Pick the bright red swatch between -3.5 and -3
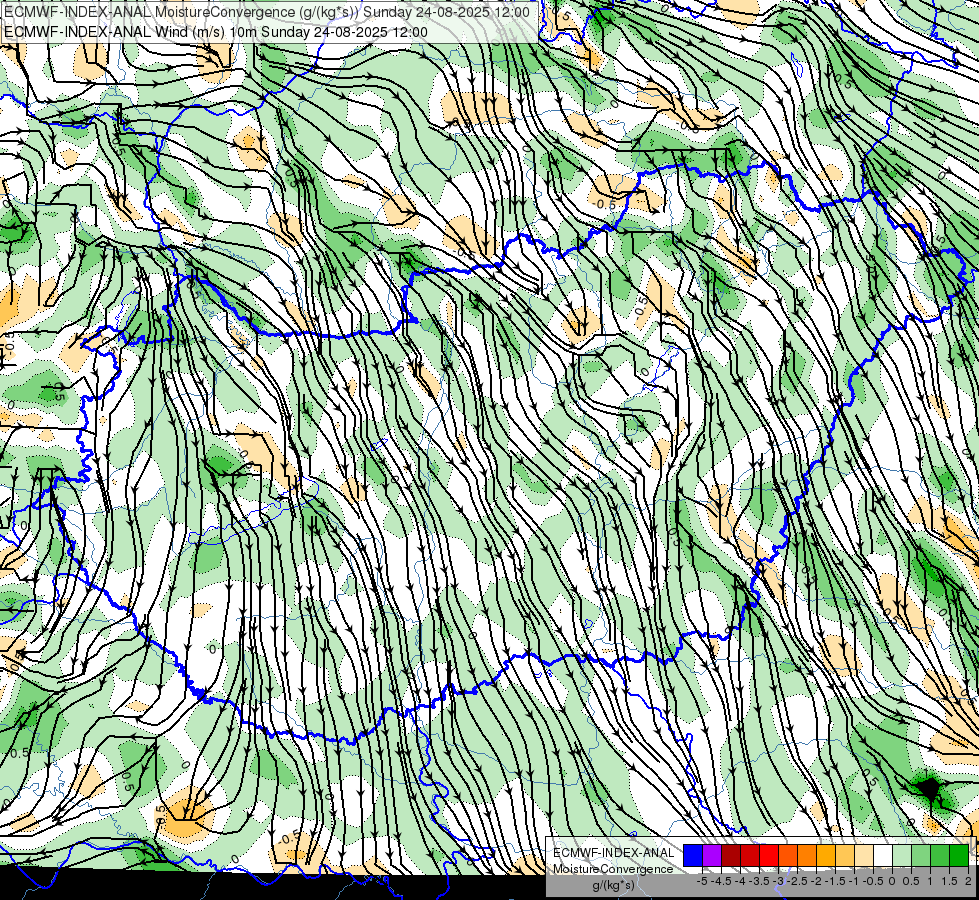 coord(769,856)
